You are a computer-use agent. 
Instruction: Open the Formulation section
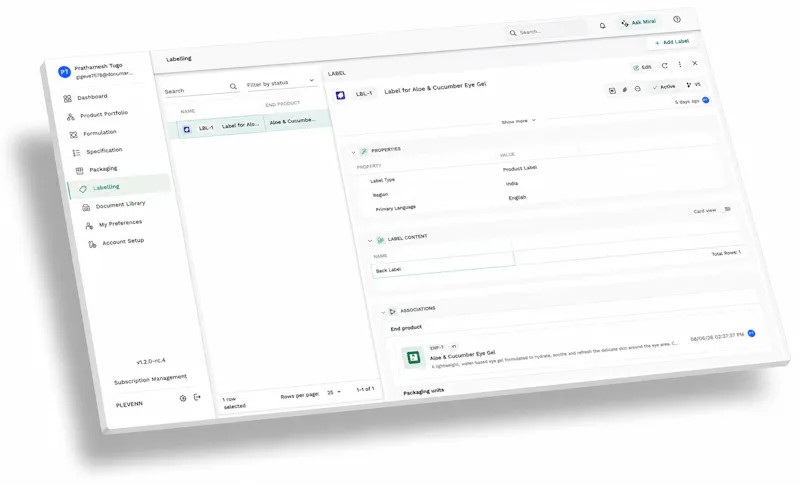click(99, 133)
